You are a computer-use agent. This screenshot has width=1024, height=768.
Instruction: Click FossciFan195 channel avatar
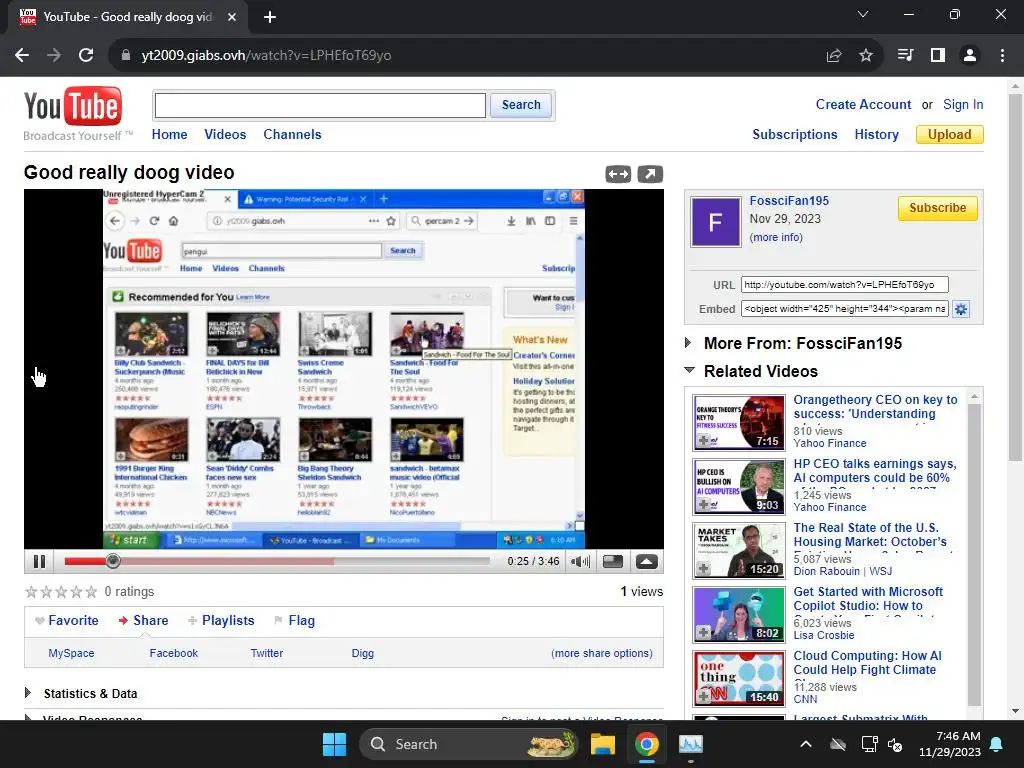(x=715, y=222)
